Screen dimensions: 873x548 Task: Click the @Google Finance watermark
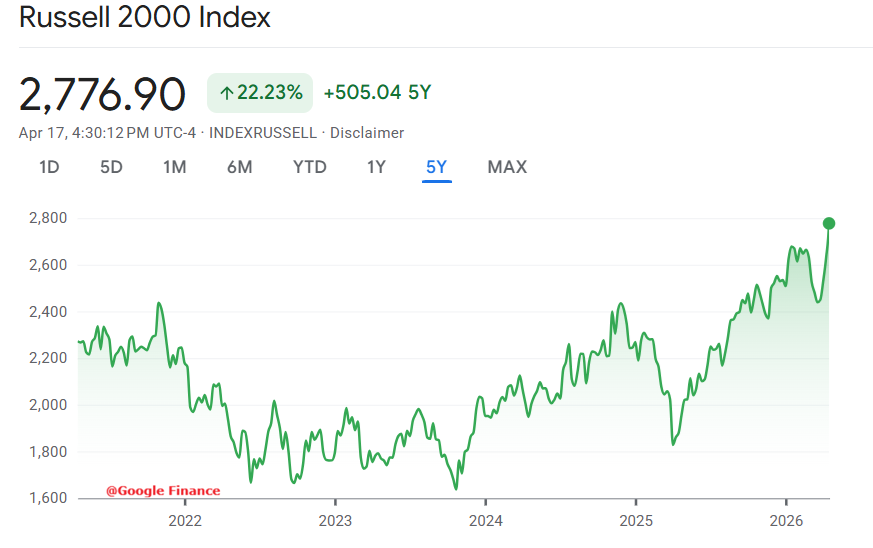[x=163, y=491]
